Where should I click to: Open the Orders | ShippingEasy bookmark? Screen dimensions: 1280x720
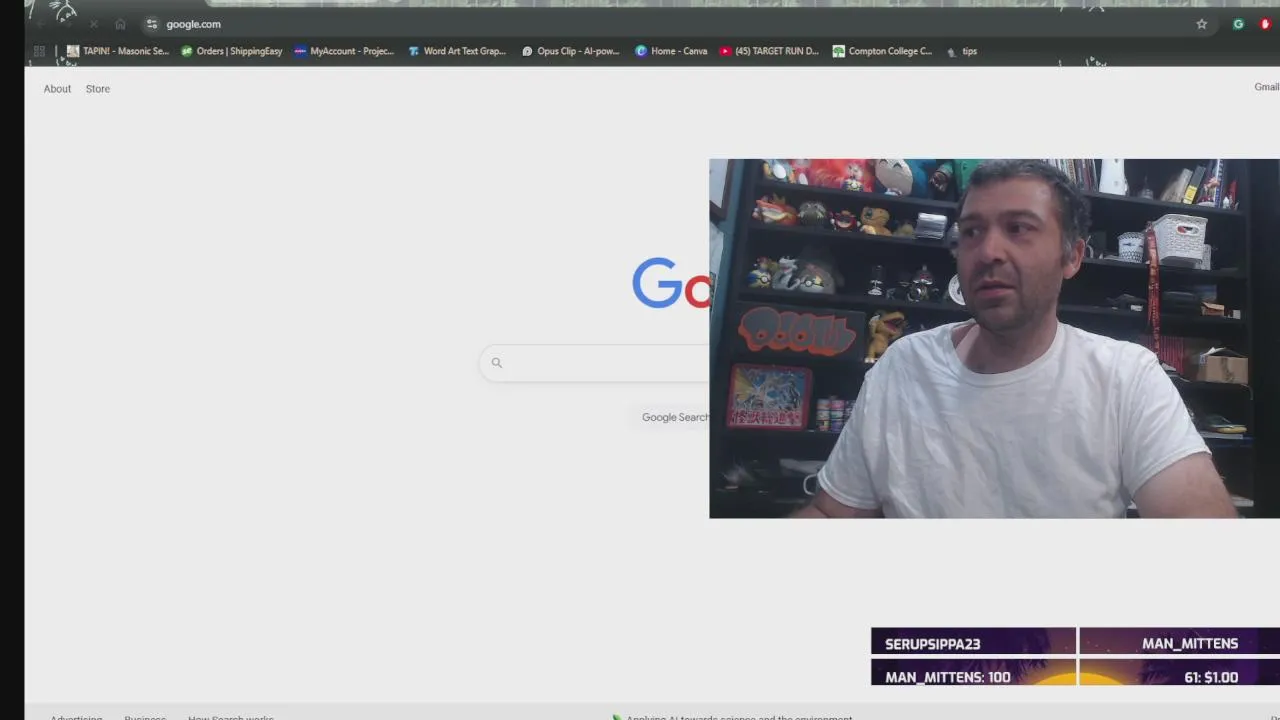231,51
